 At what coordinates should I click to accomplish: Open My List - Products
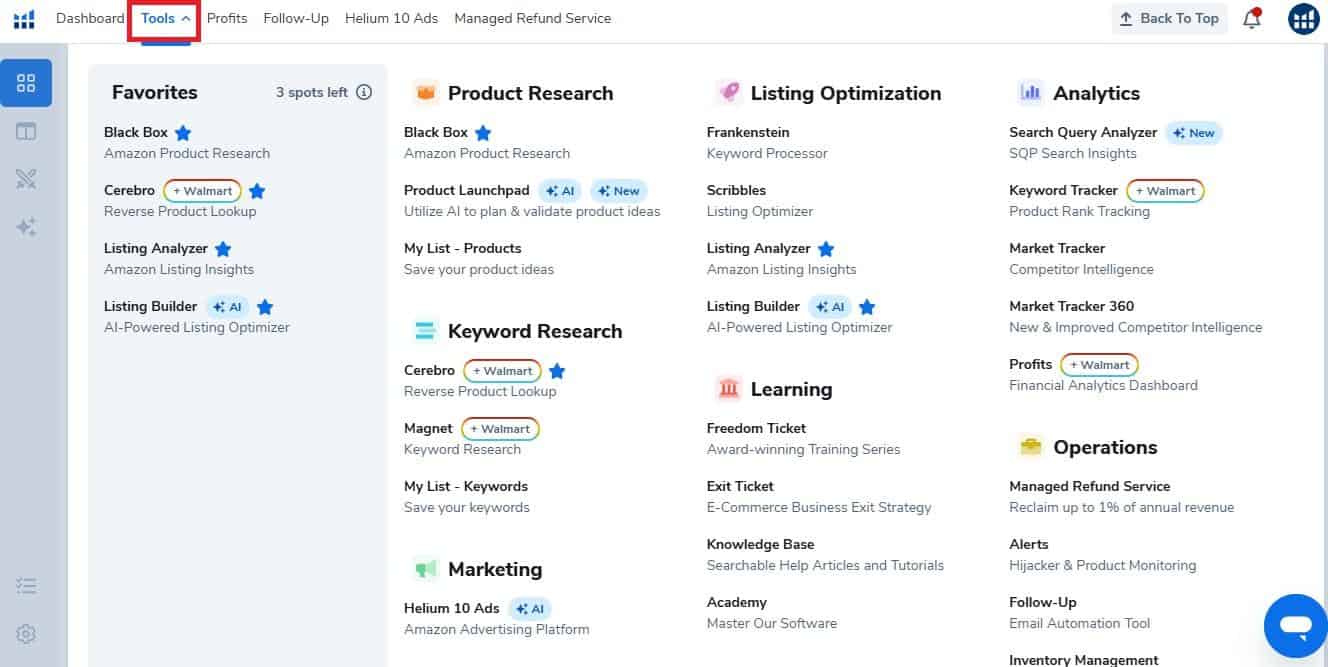463,248
